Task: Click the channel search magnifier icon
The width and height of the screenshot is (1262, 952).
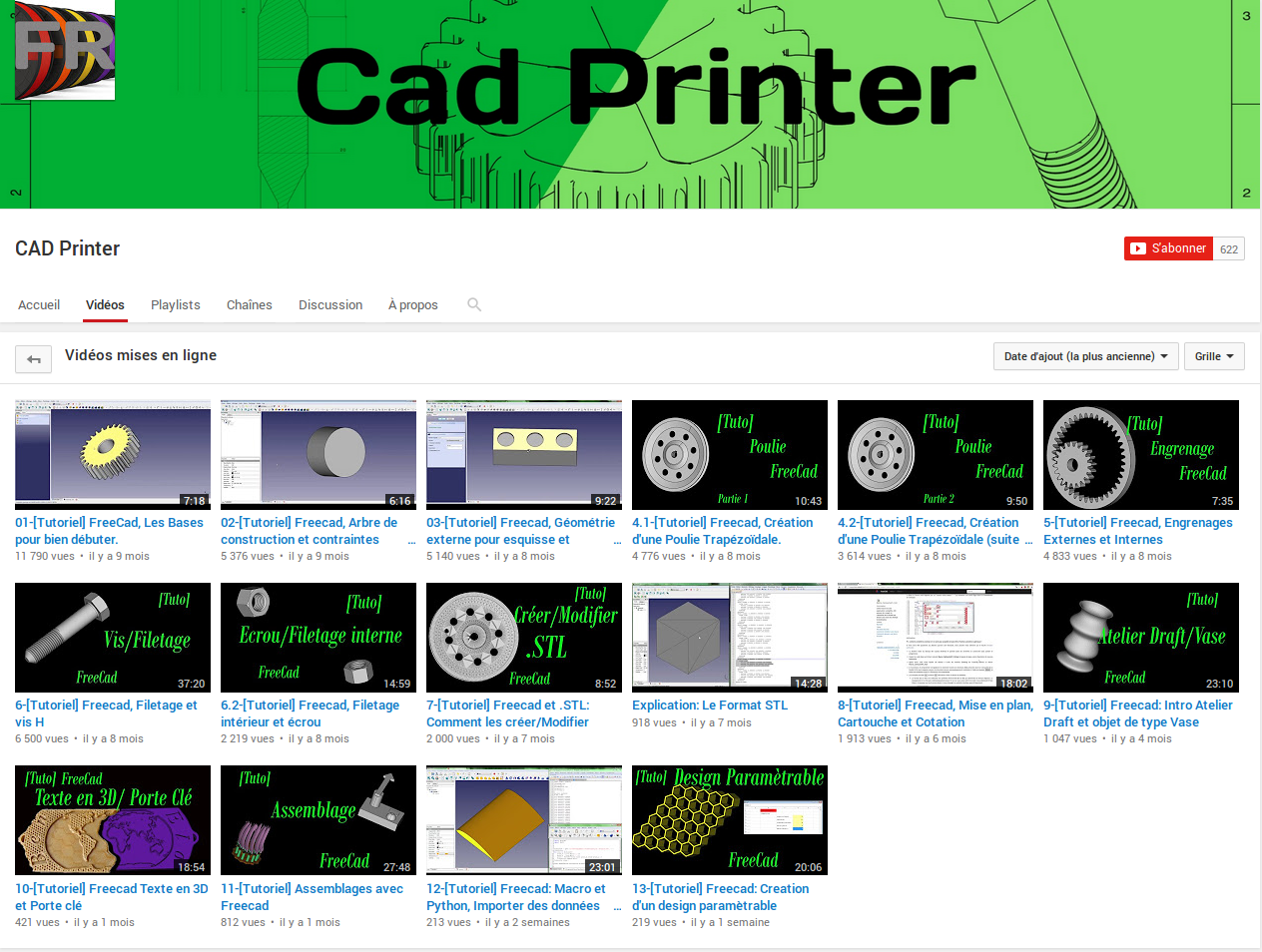Action: point(474,304)
